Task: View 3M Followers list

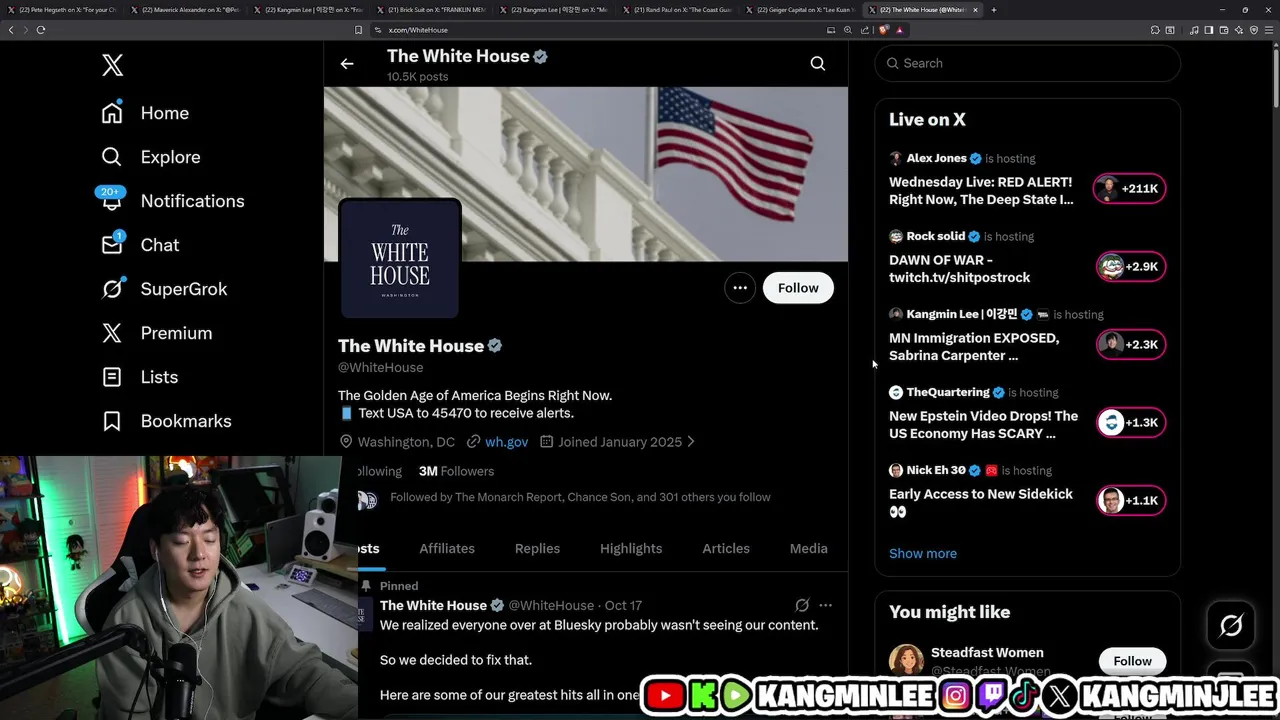Action: 456,471
